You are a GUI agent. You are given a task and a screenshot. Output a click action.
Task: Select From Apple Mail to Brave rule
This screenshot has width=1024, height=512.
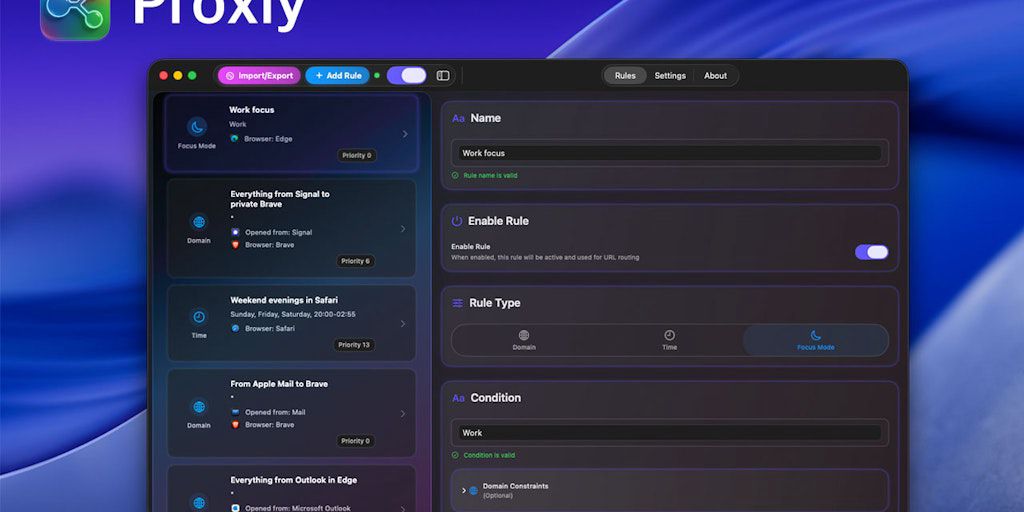(x=291, y=413)
